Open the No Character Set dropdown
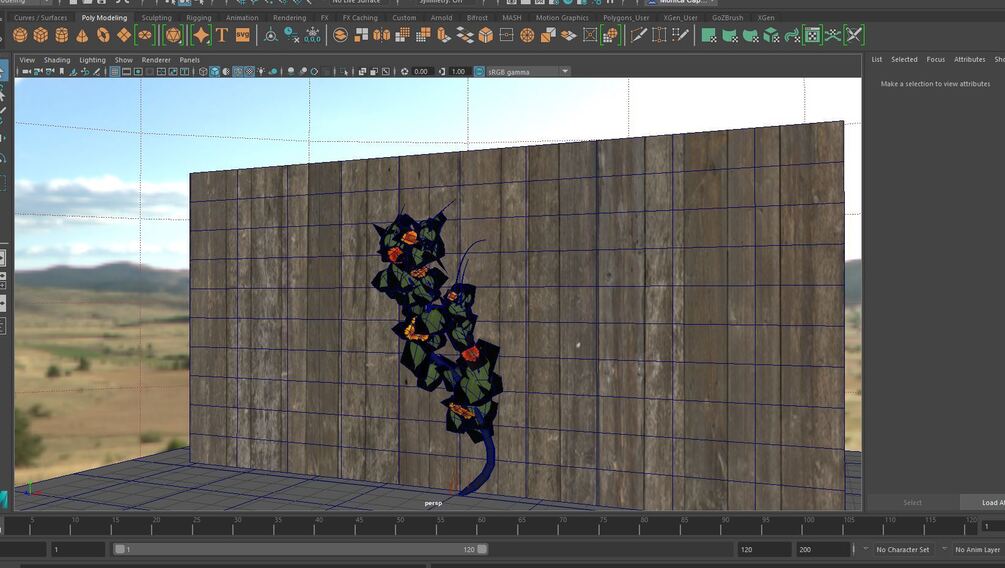The width and height of the screenshot is (1005, 568). point(902,549)
